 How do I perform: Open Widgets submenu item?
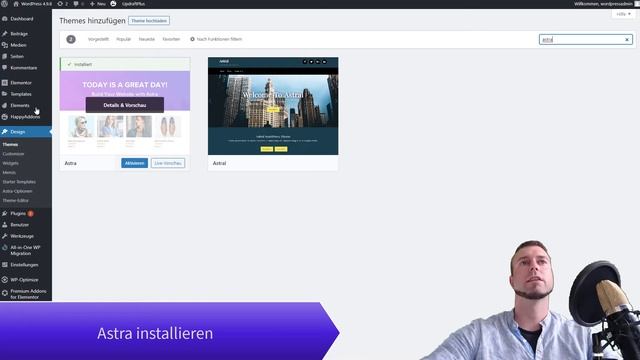tap(11, 163)
